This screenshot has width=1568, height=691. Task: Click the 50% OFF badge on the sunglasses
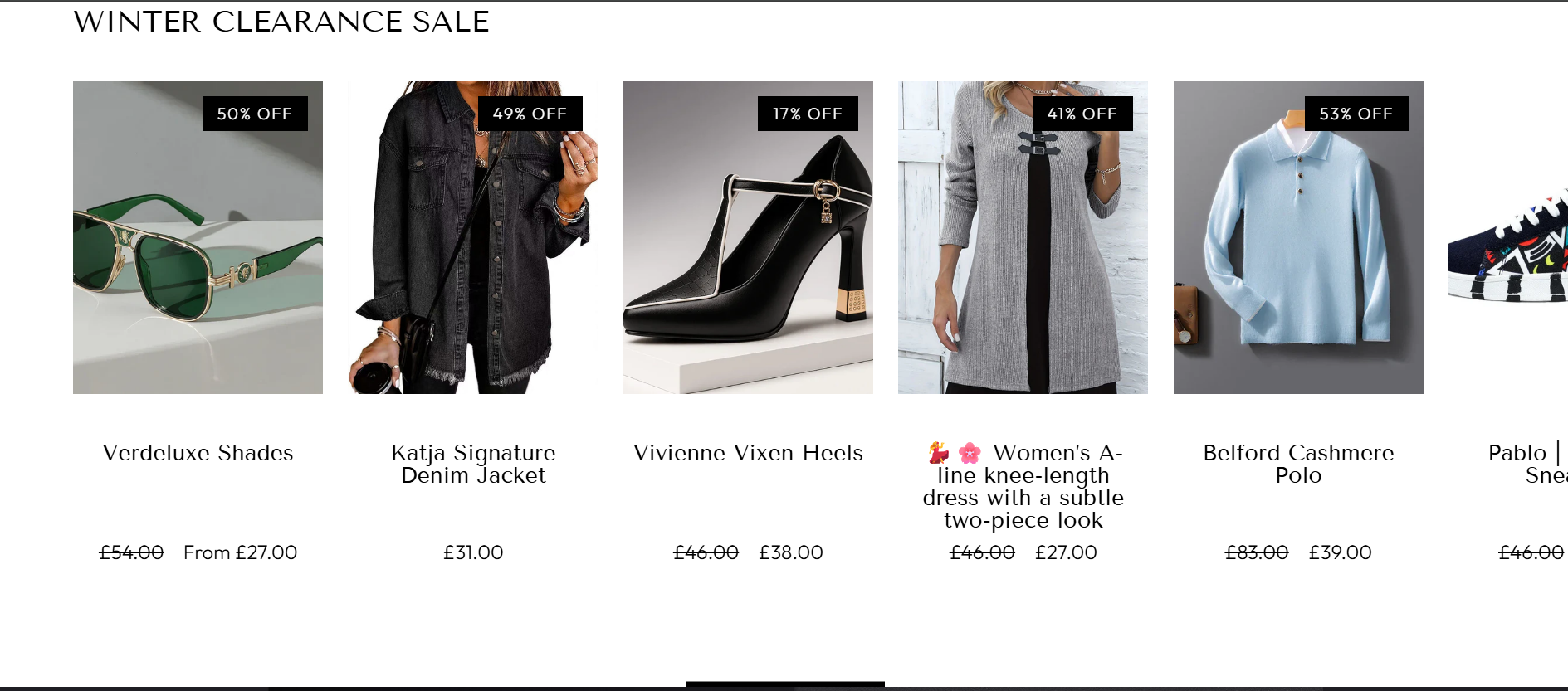255,114
